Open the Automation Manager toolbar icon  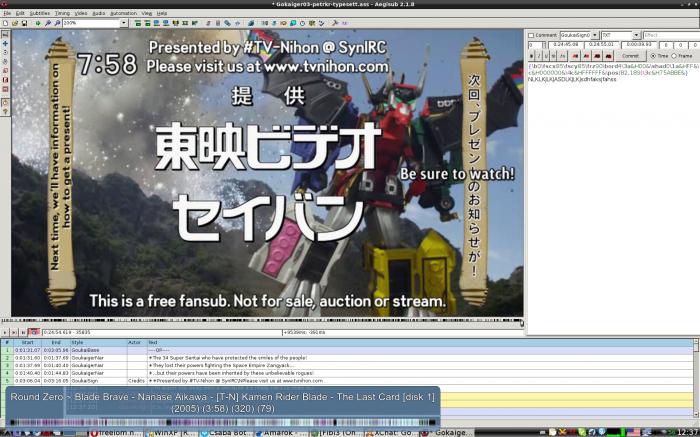[x=251, y=23]
